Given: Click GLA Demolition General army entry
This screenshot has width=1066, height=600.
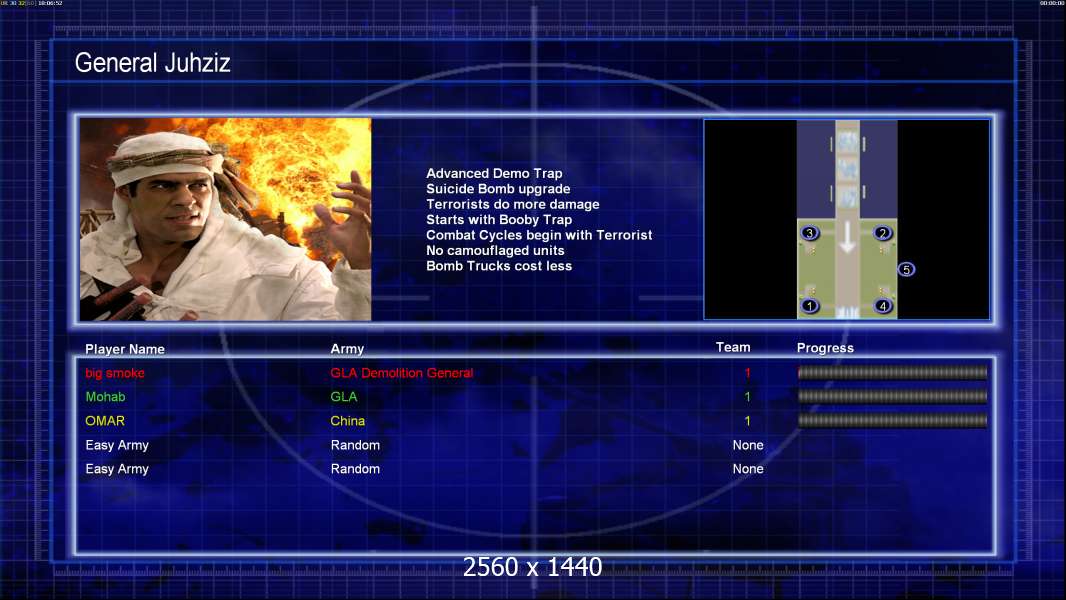Looking at the screenshot, I should (402, 373).
